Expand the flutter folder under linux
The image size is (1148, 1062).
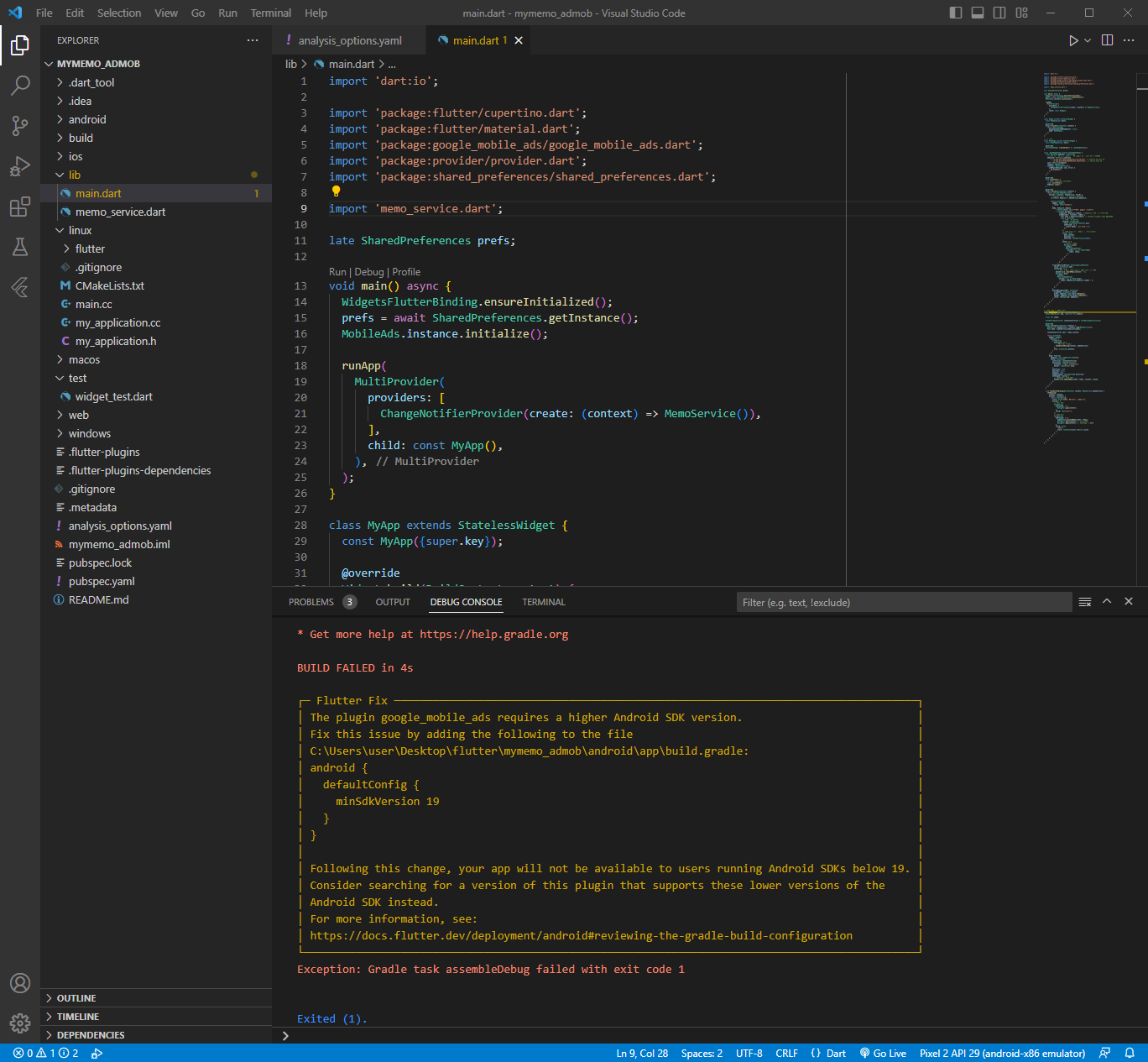point(156,248)
